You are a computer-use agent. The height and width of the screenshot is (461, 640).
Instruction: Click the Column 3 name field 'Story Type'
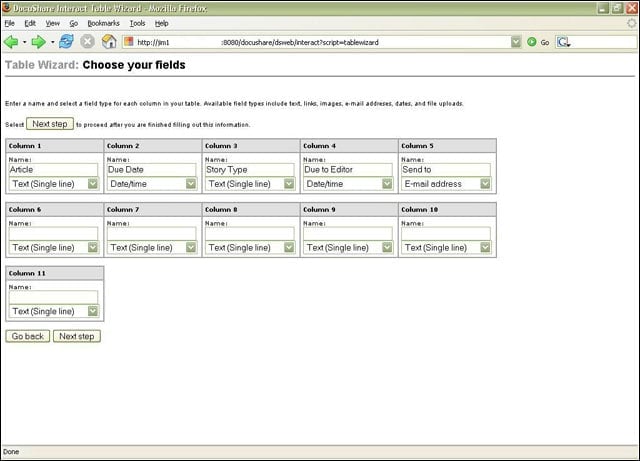[x=250, y=170]
